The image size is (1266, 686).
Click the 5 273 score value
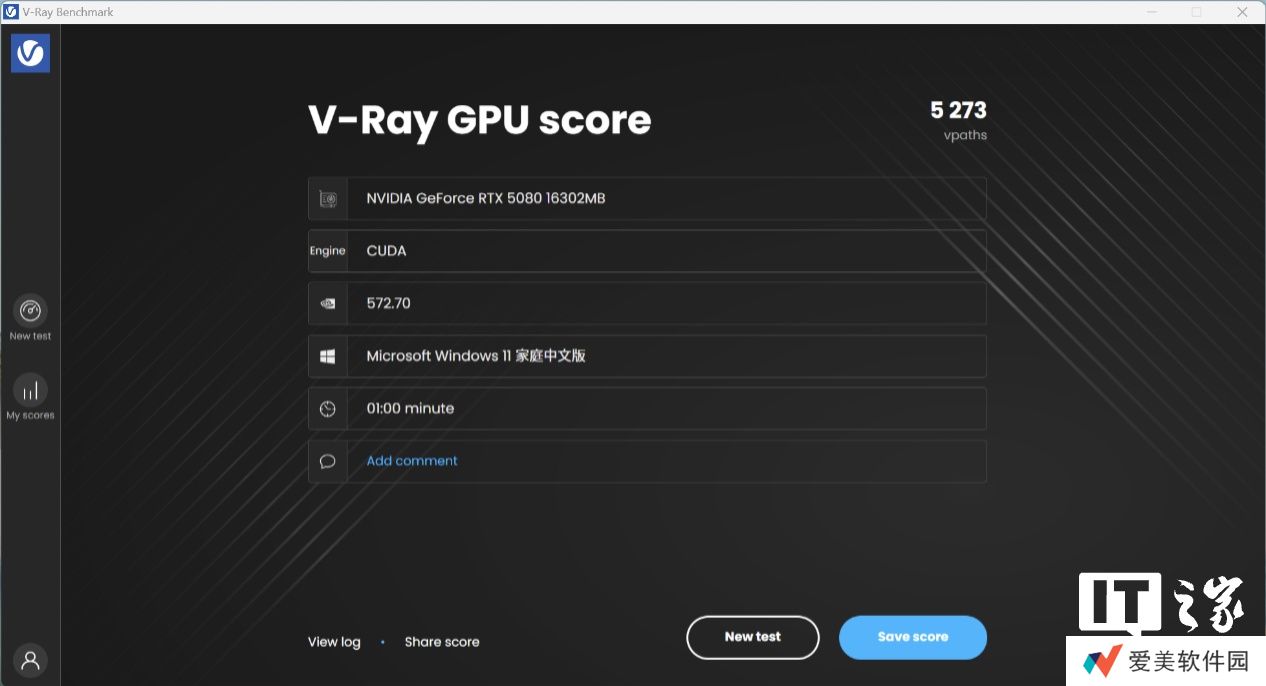(958, 110)
